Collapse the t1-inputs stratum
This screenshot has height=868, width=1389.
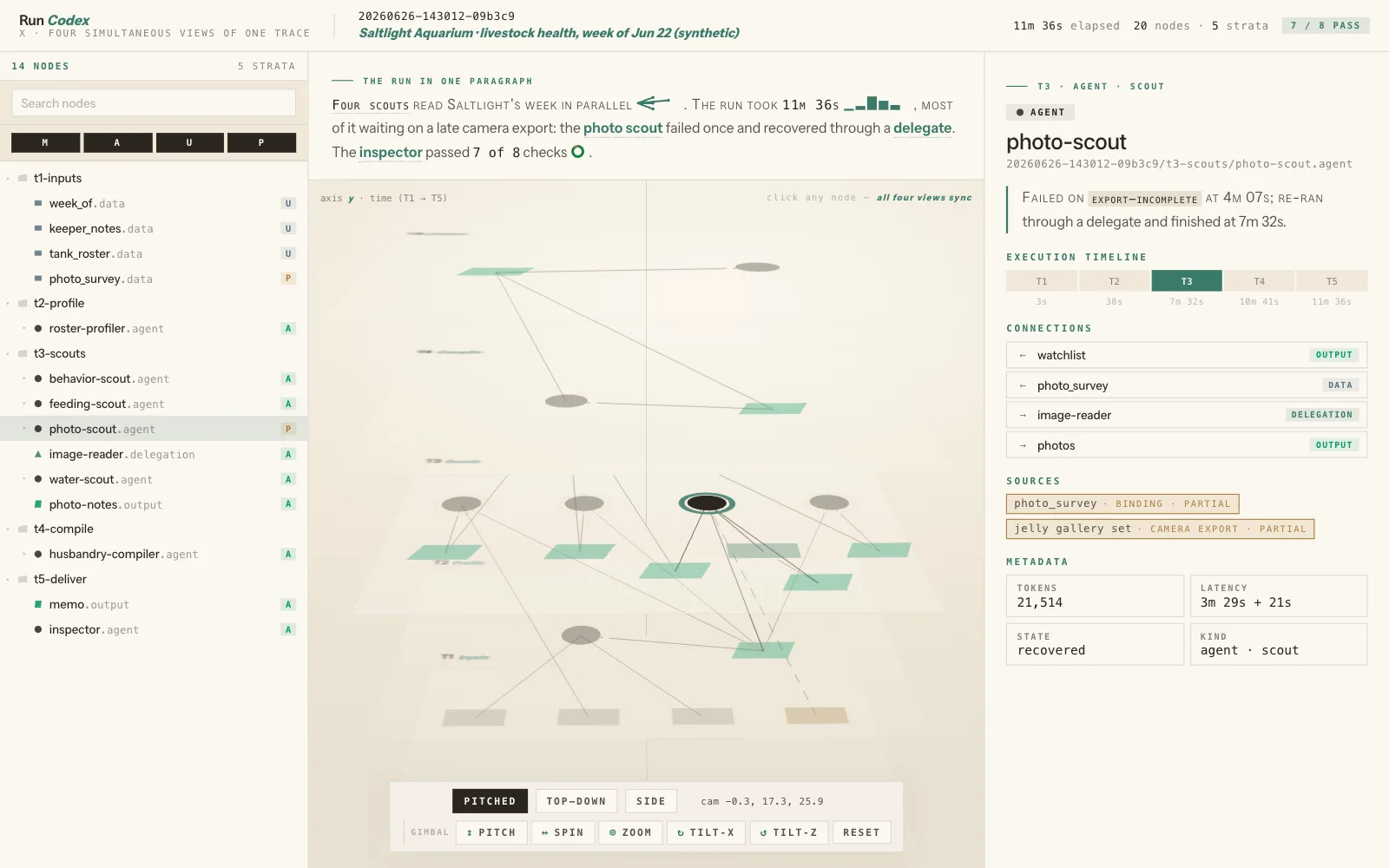(9, 179)
